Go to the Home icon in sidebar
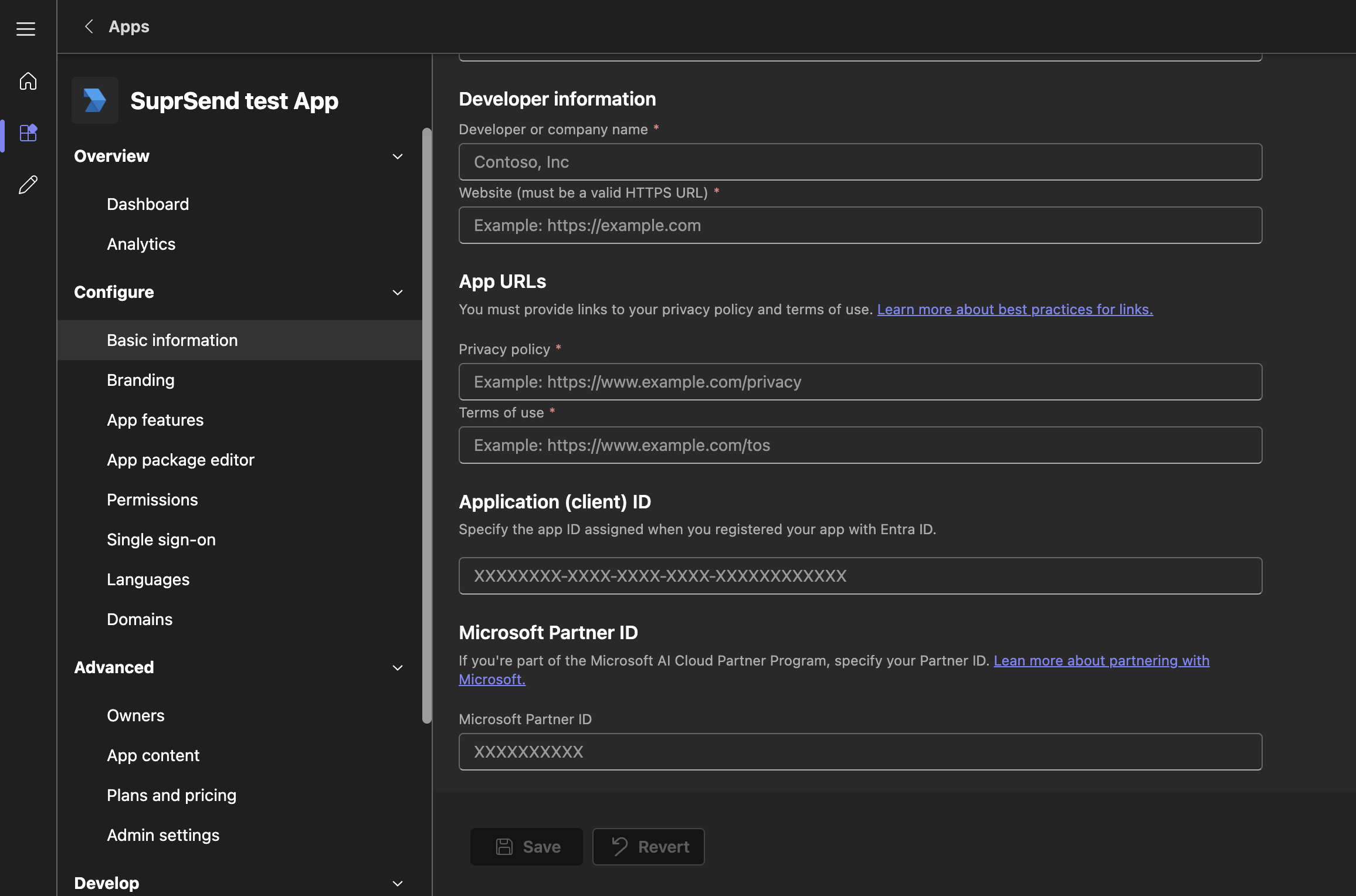The height and width of the screenshot is (896, 1356). pyautogui.click(x=28, y=81)
